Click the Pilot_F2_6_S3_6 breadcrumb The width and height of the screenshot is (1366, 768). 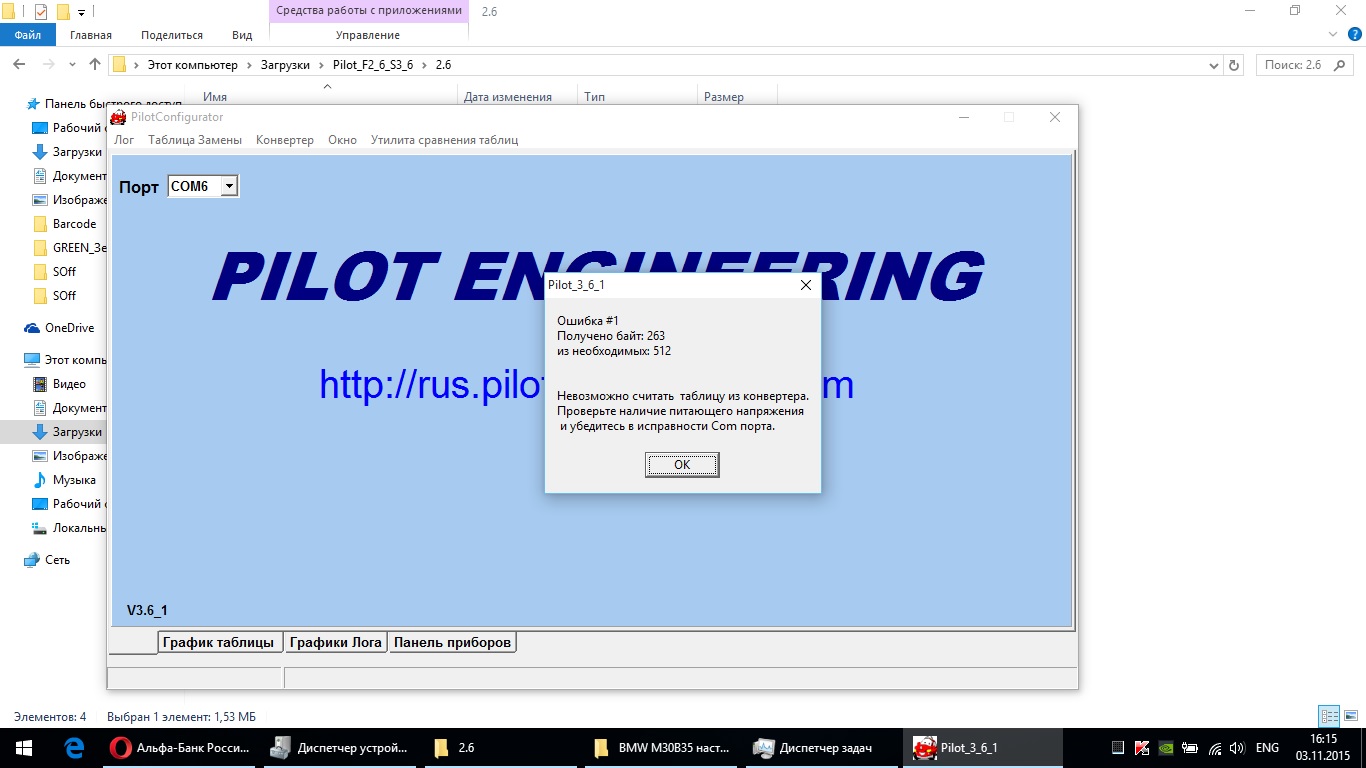click(371, 65)
